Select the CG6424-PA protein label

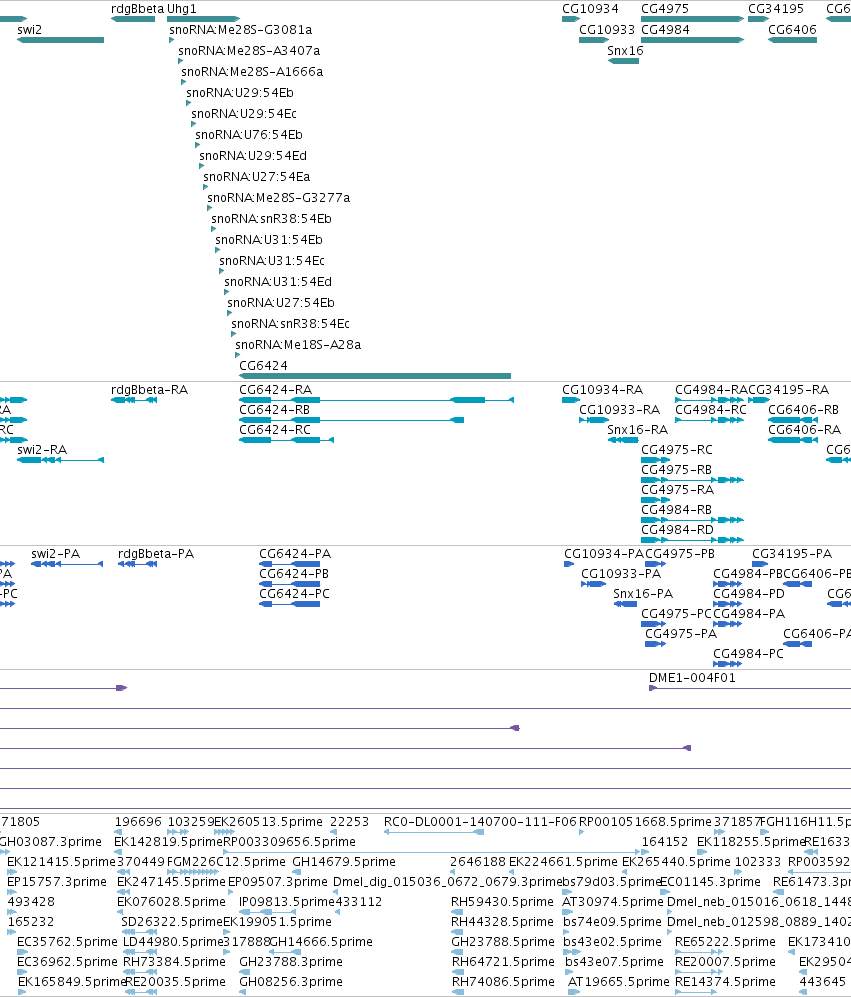tap(295, 554)
